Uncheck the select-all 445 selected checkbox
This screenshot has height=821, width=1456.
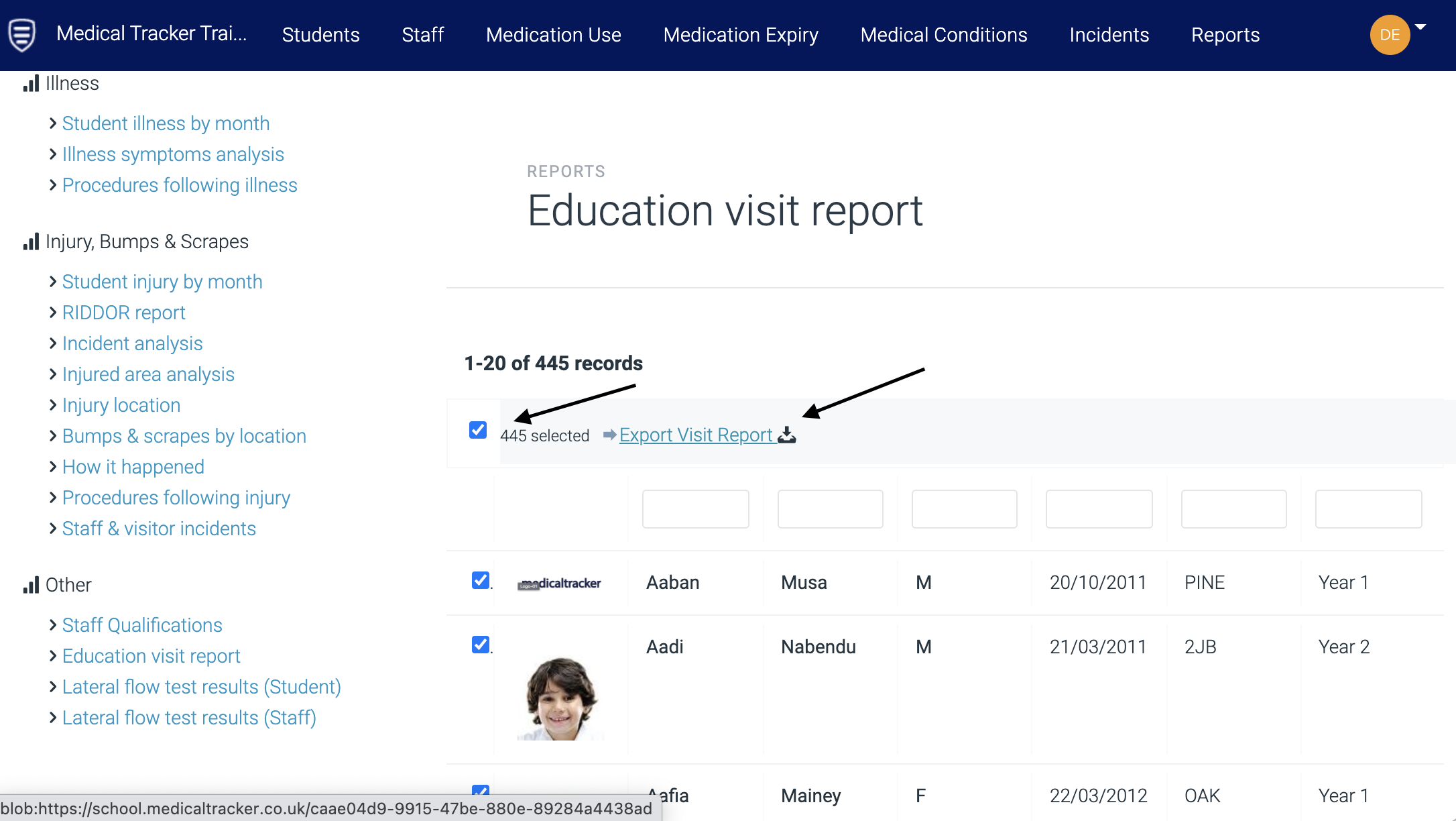[478, 430]
